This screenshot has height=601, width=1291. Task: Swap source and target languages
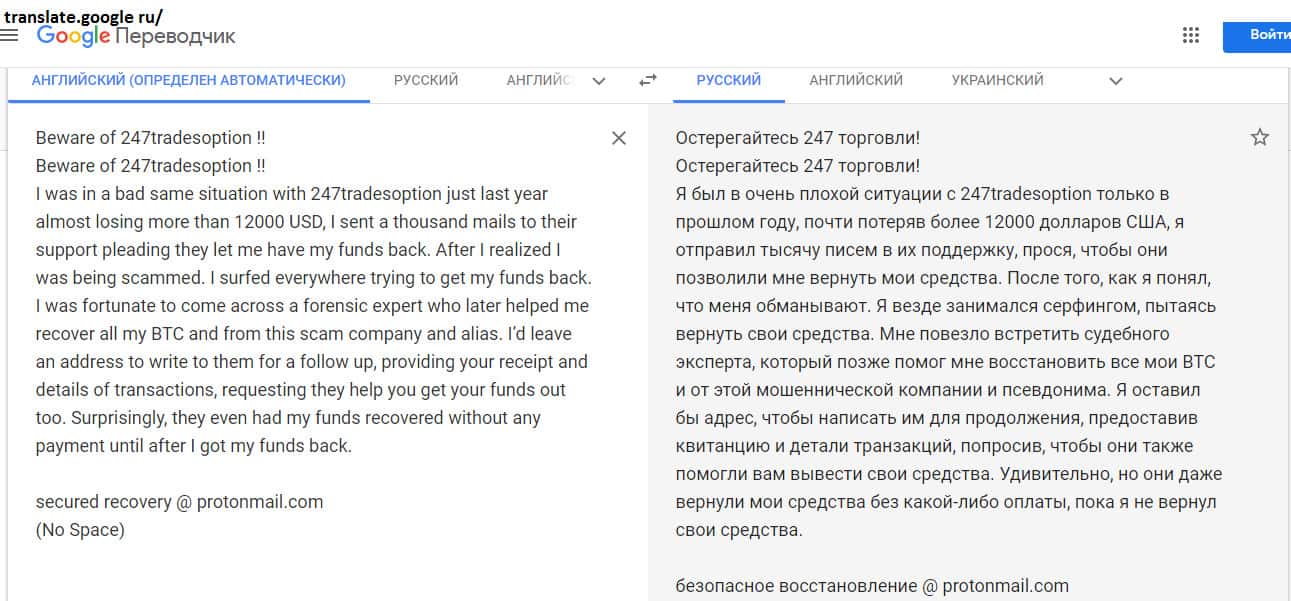pos(648,81)
